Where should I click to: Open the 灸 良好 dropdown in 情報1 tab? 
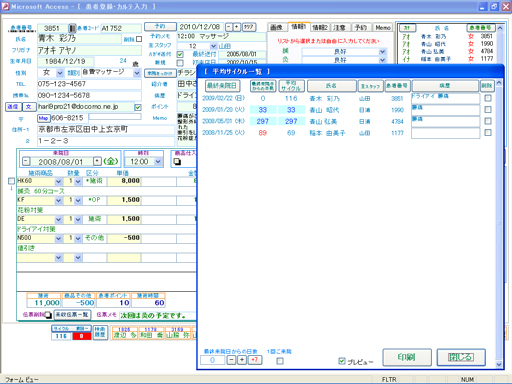pos(383,60)
